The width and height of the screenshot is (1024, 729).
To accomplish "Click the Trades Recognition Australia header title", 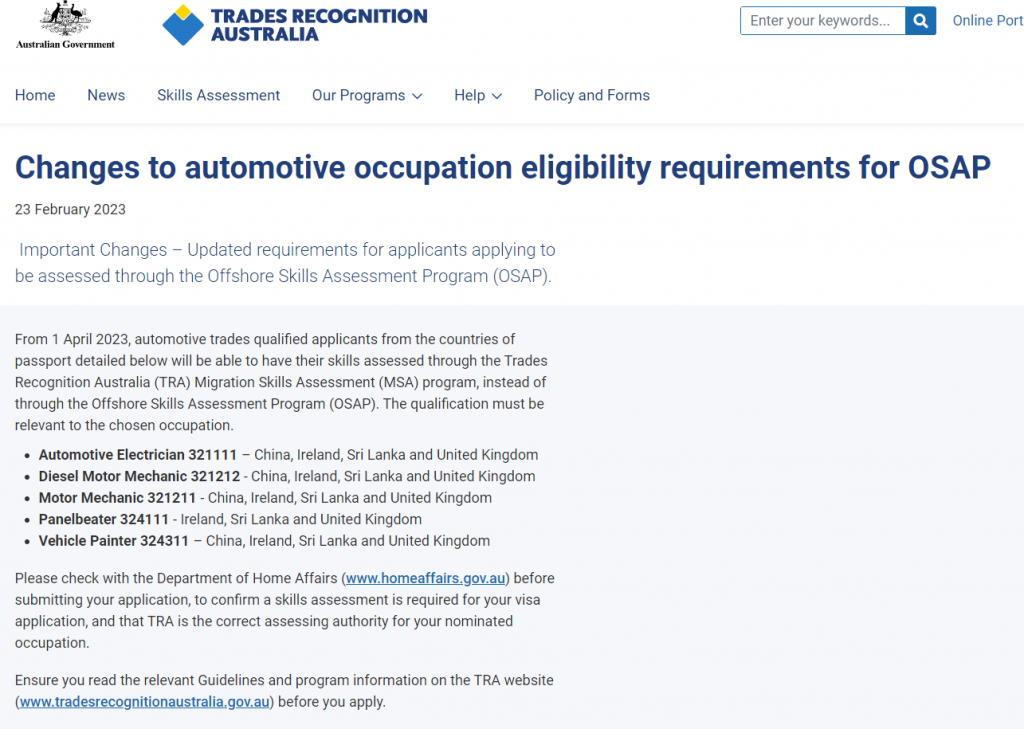I will click(318, 25).
